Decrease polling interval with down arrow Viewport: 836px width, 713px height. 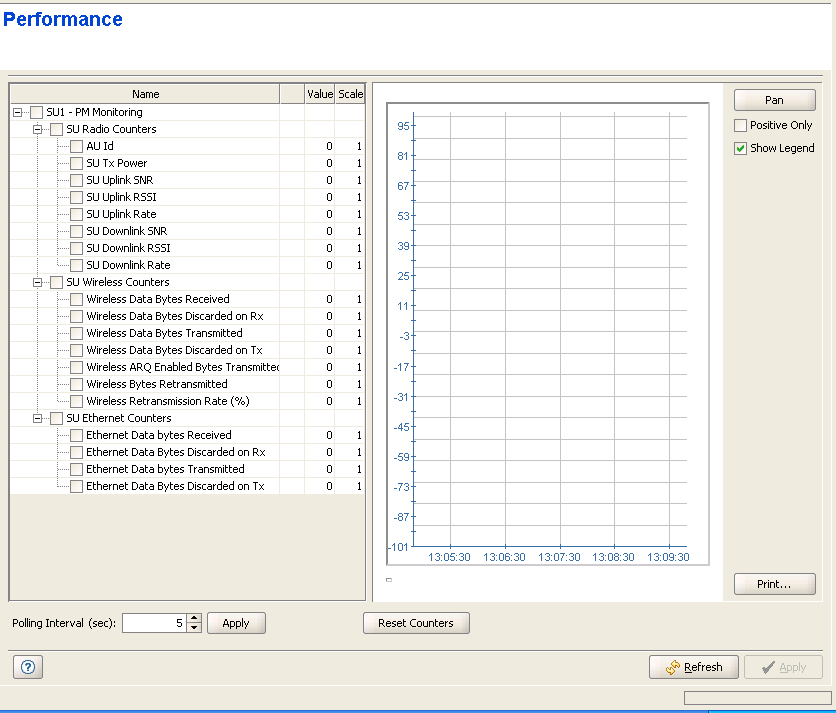(x=194, y=628)
